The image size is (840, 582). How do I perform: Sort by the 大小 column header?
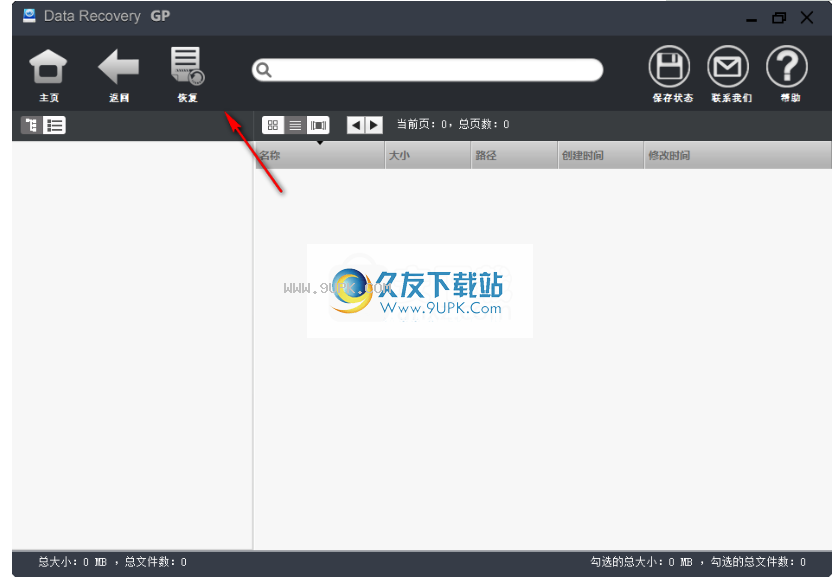click(428, 155)
